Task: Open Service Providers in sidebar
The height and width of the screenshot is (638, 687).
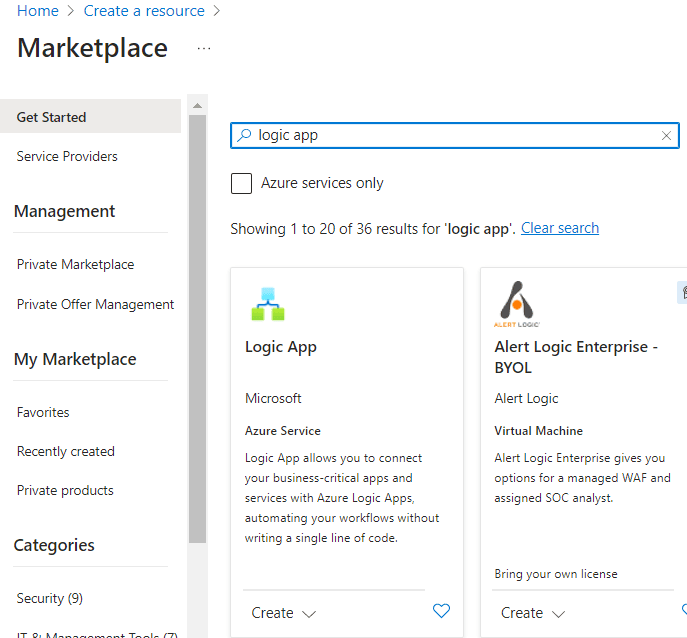Action: click(67, 156)
